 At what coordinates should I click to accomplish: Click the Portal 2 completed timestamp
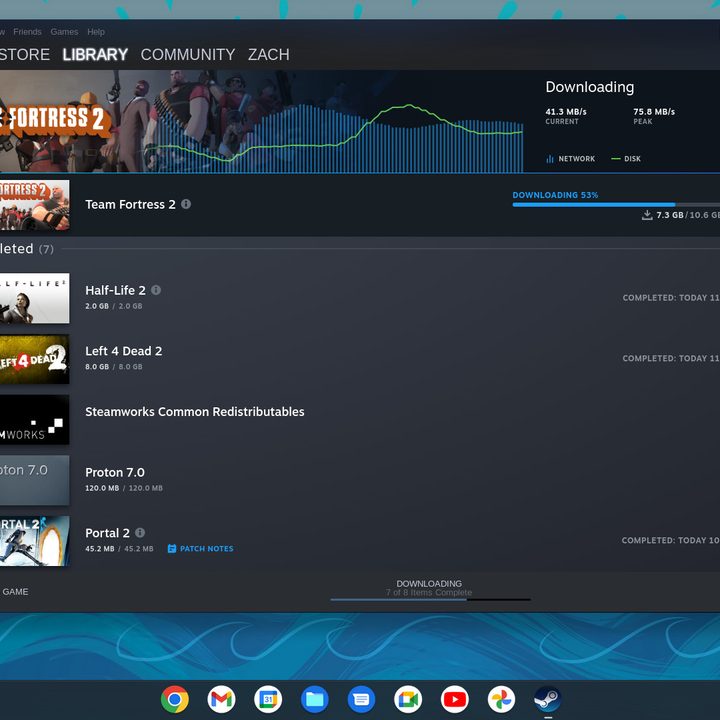(670, 540)
